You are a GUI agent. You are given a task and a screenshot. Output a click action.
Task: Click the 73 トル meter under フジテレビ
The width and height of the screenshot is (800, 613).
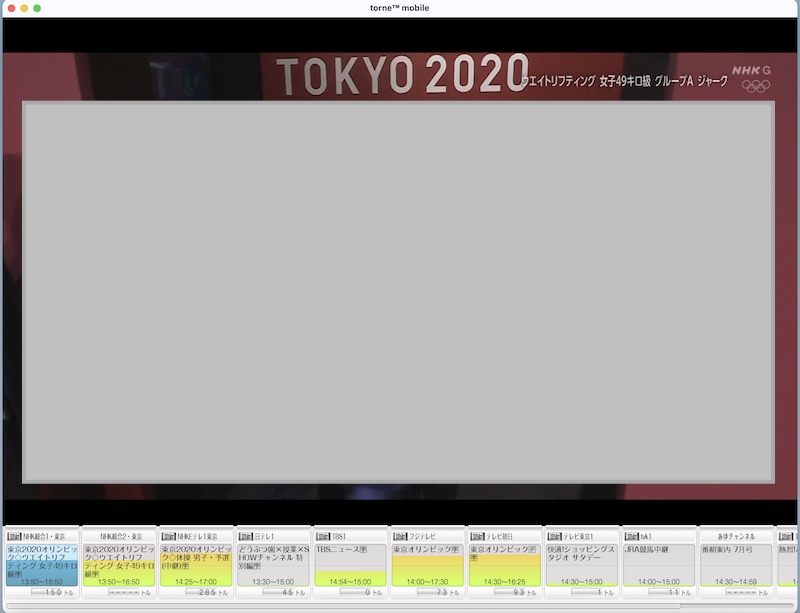pyautogui.click(x=438, y=592)
